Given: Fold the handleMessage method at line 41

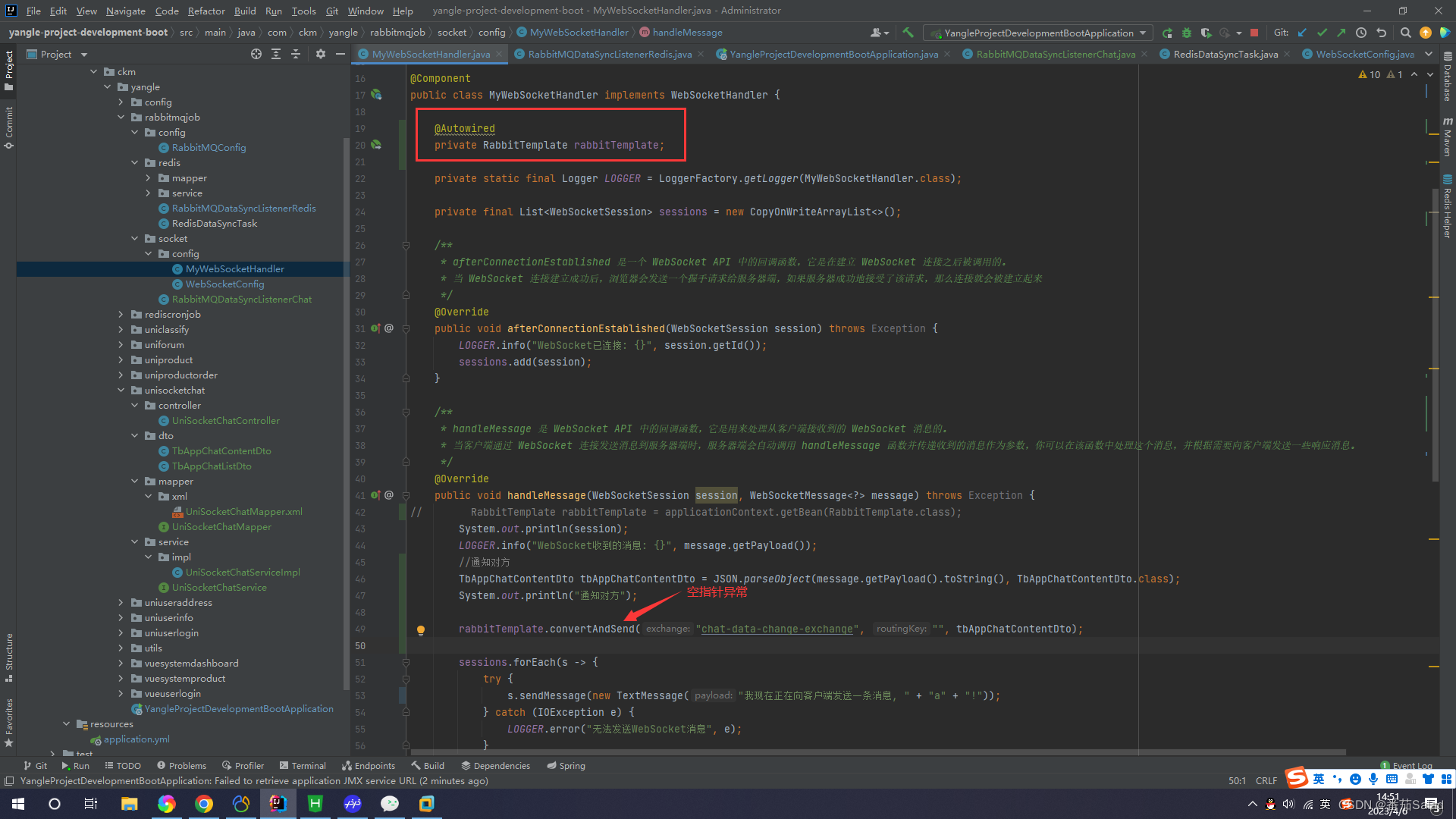Looking at the screenshot, I should (x=406, y=495).
